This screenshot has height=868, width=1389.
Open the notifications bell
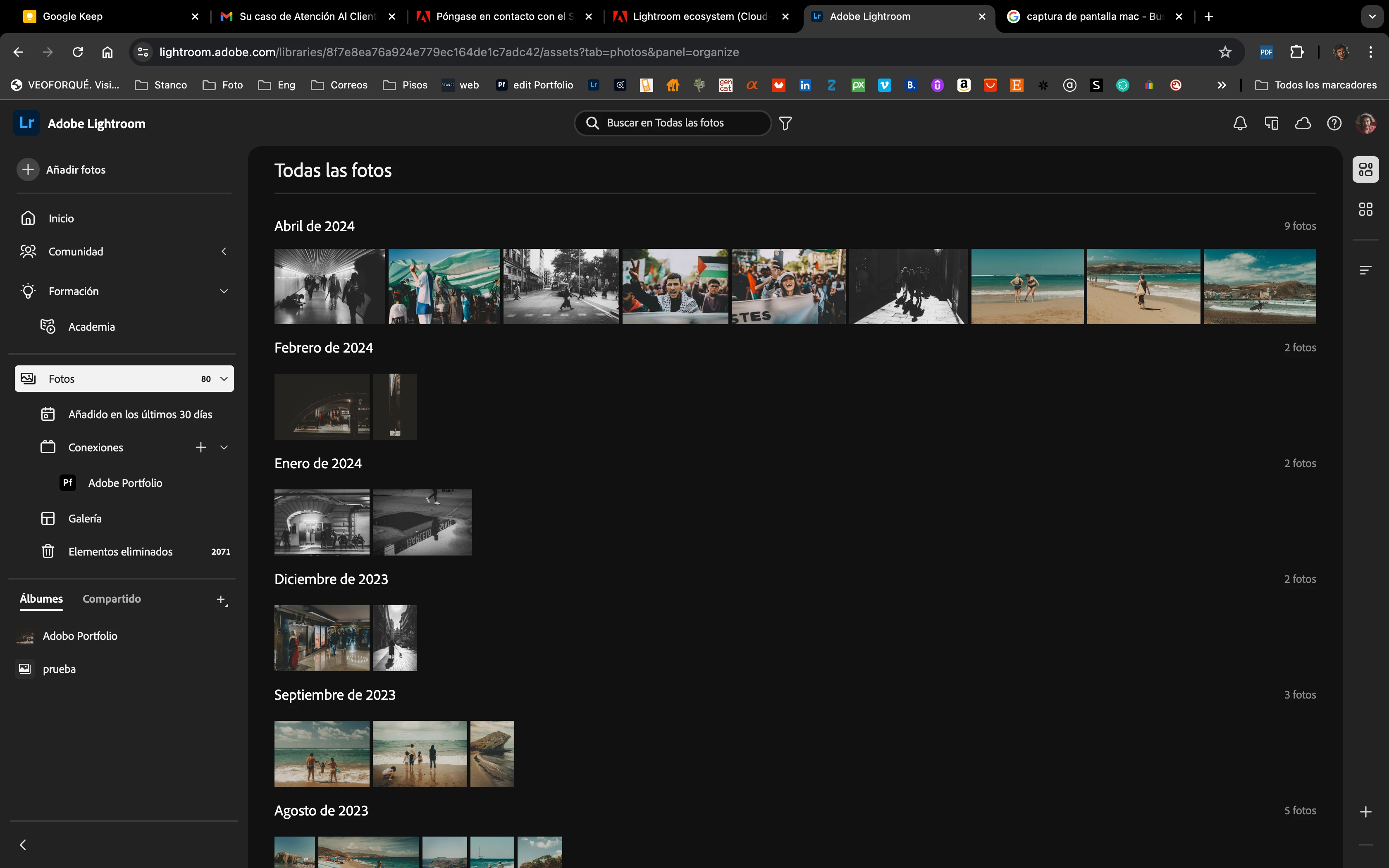(1240, 123)
